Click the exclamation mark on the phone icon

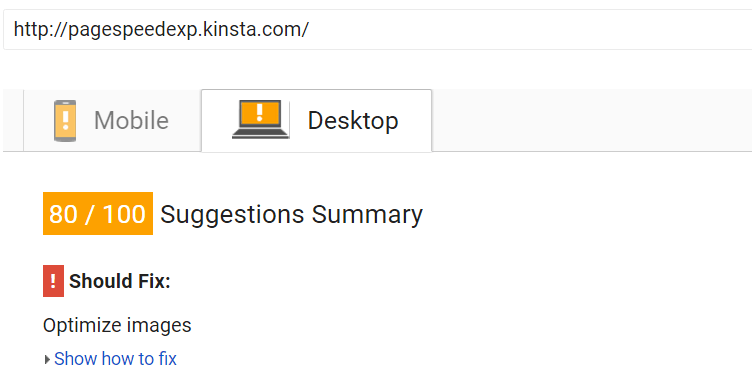(65, 119)
